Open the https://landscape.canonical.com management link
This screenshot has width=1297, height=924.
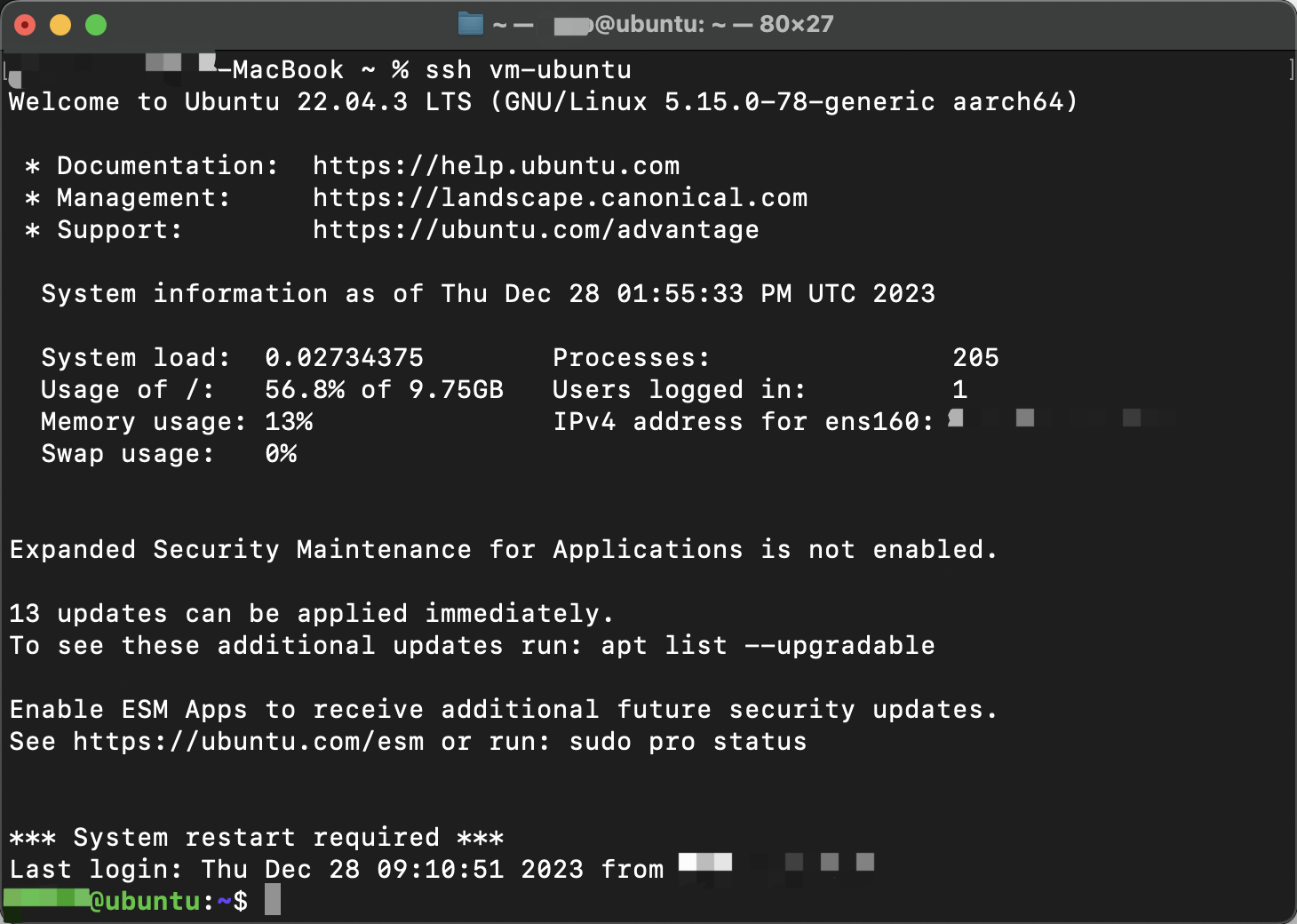point(559,197)
